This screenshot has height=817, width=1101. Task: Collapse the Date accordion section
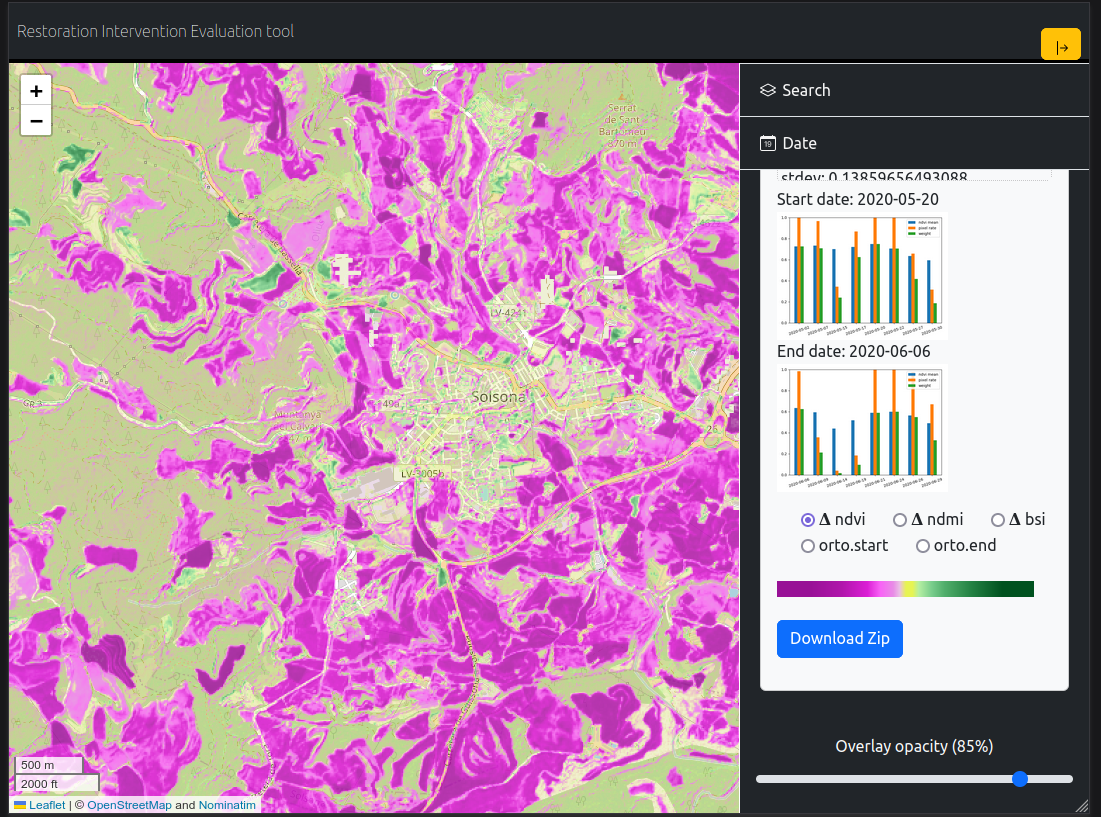[914, 143]
